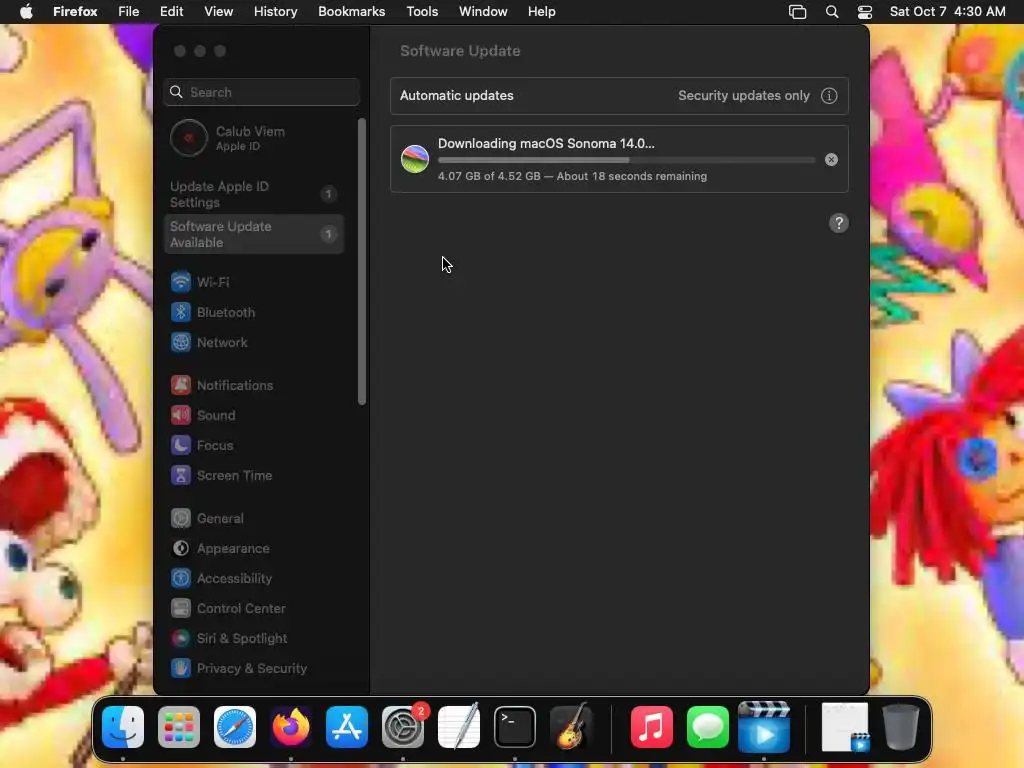Open Spotlight search in menu bar

coord(832,12)
